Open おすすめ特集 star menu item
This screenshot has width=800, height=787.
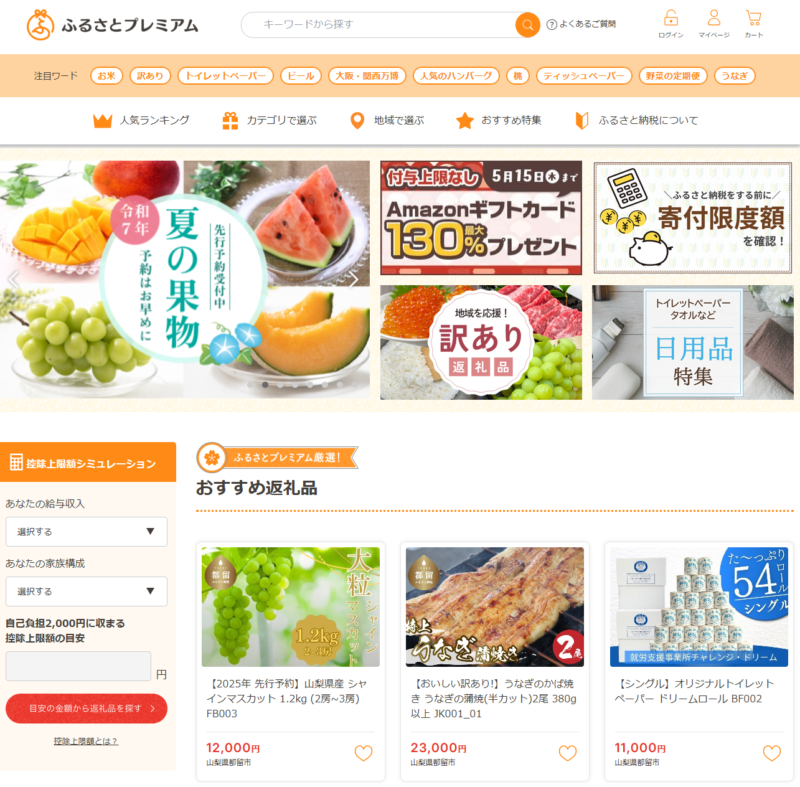pyautogui.click(x=498, y=121)
